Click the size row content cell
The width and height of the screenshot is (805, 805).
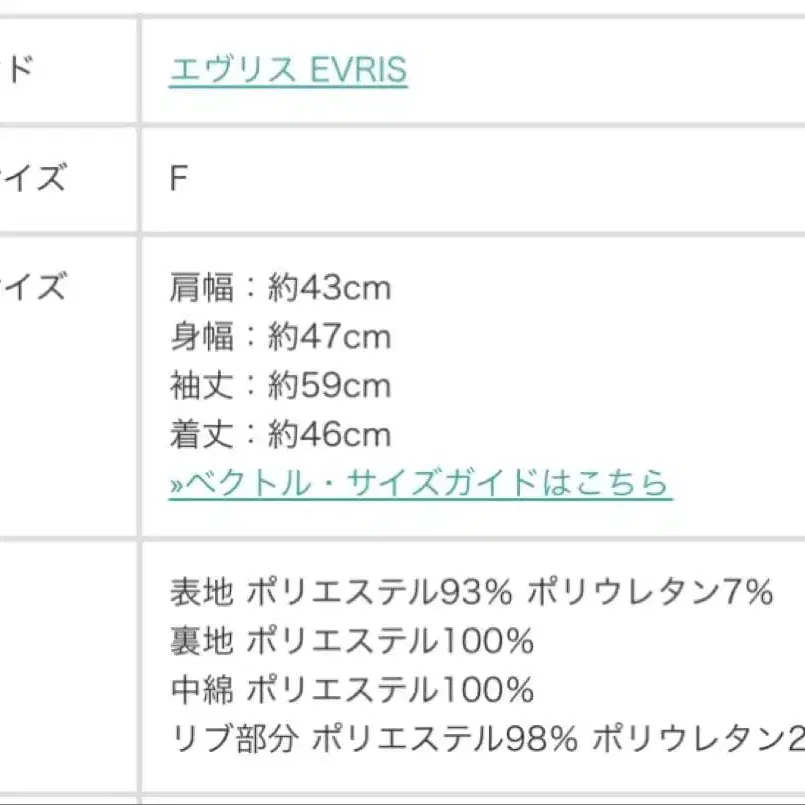click(x=470, y=174)
